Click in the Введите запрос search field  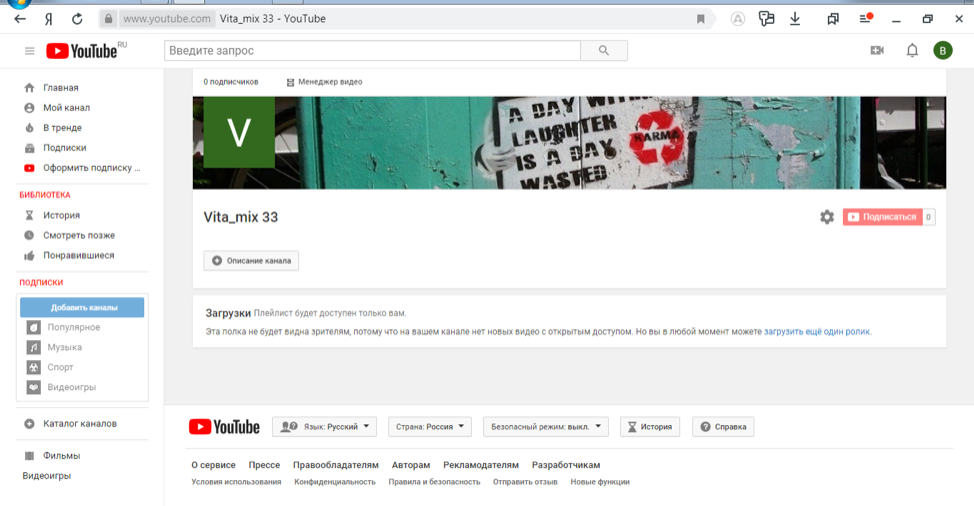(x=372, y=51)
